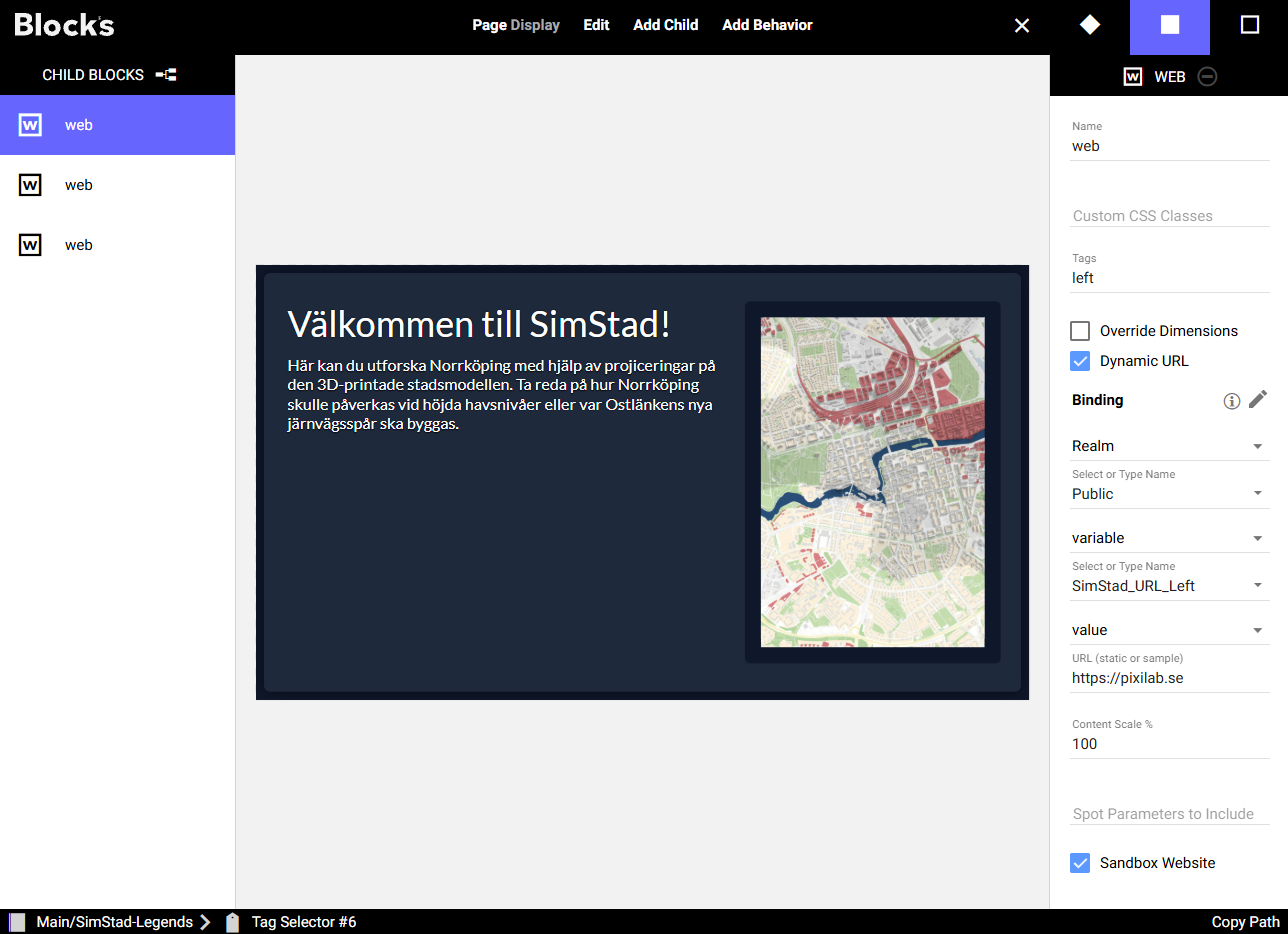Disable the Sandbox Website checkbox

tap(1080, 863)
